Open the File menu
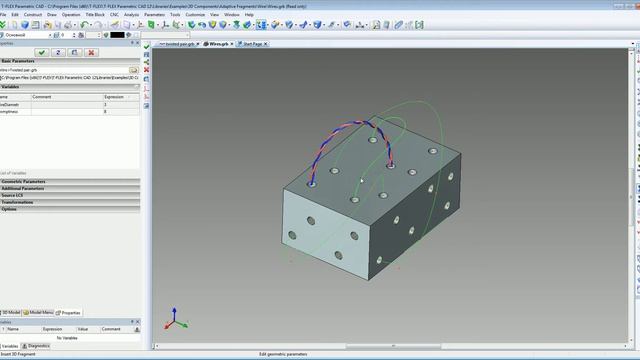The image size is (640, 360). pyautogui.click(x=3, y=15)
